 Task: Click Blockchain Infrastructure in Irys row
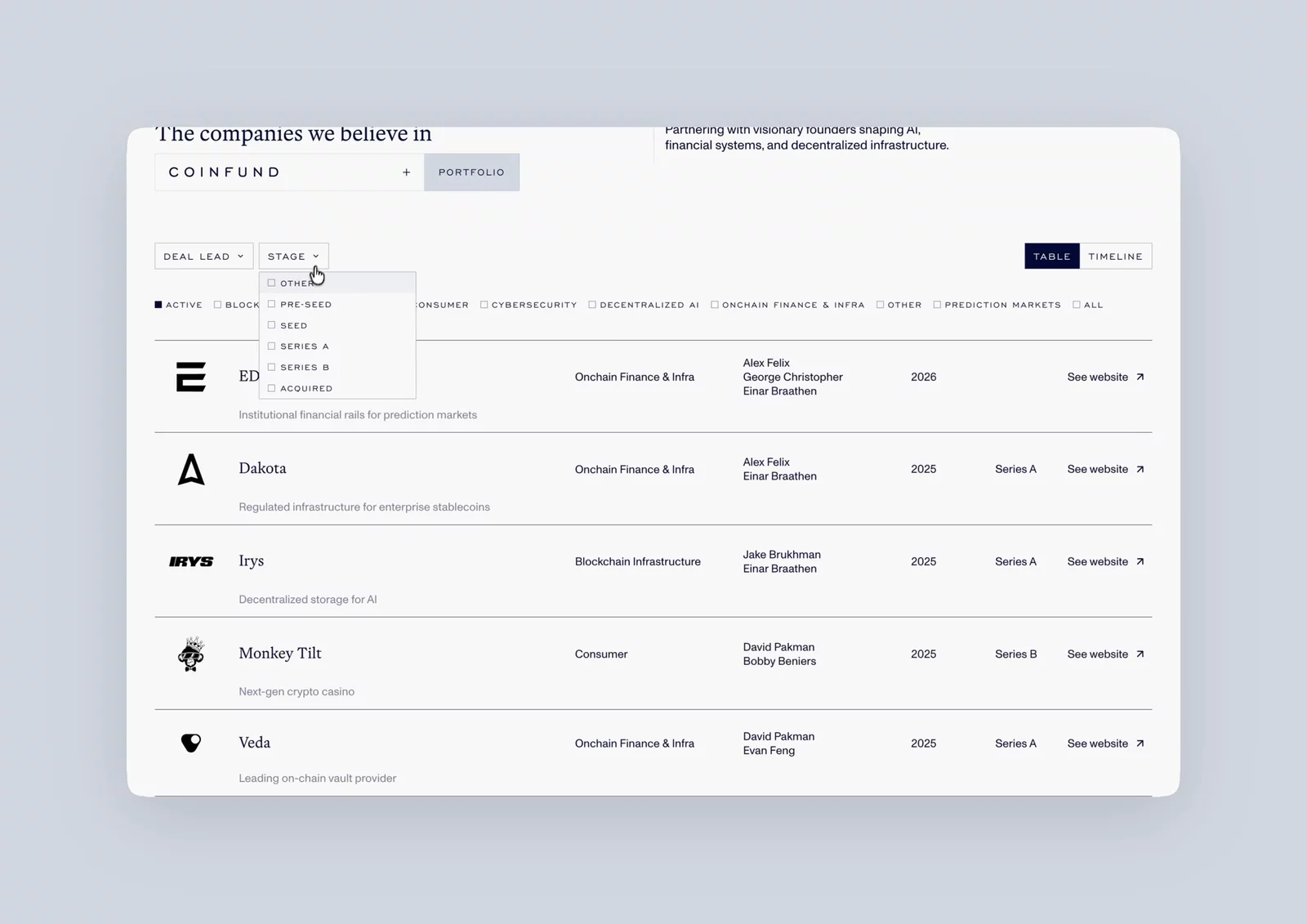638,561
